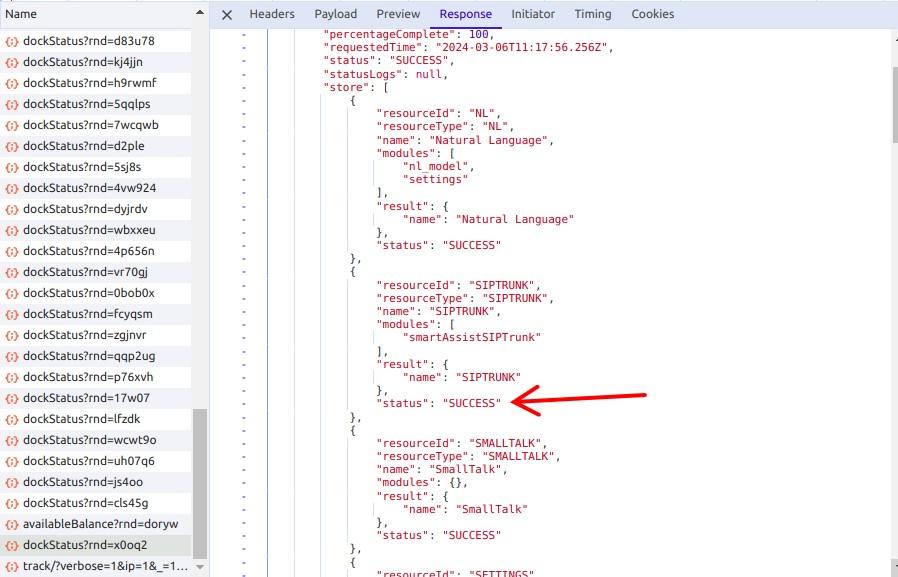Switch to the Payload tab
Viewport: 898px width, 577px height.
click(336, 14)
